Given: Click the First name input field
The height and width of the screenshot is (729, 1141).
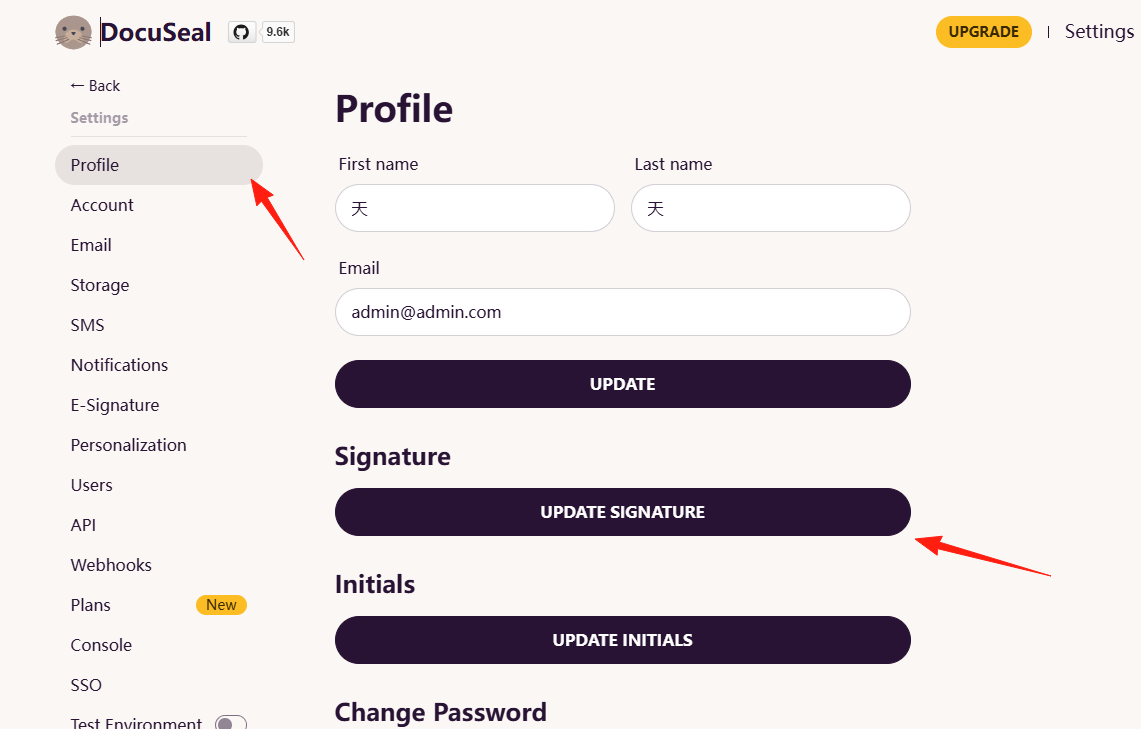Looking at the screenshot, I should (474, 208).
